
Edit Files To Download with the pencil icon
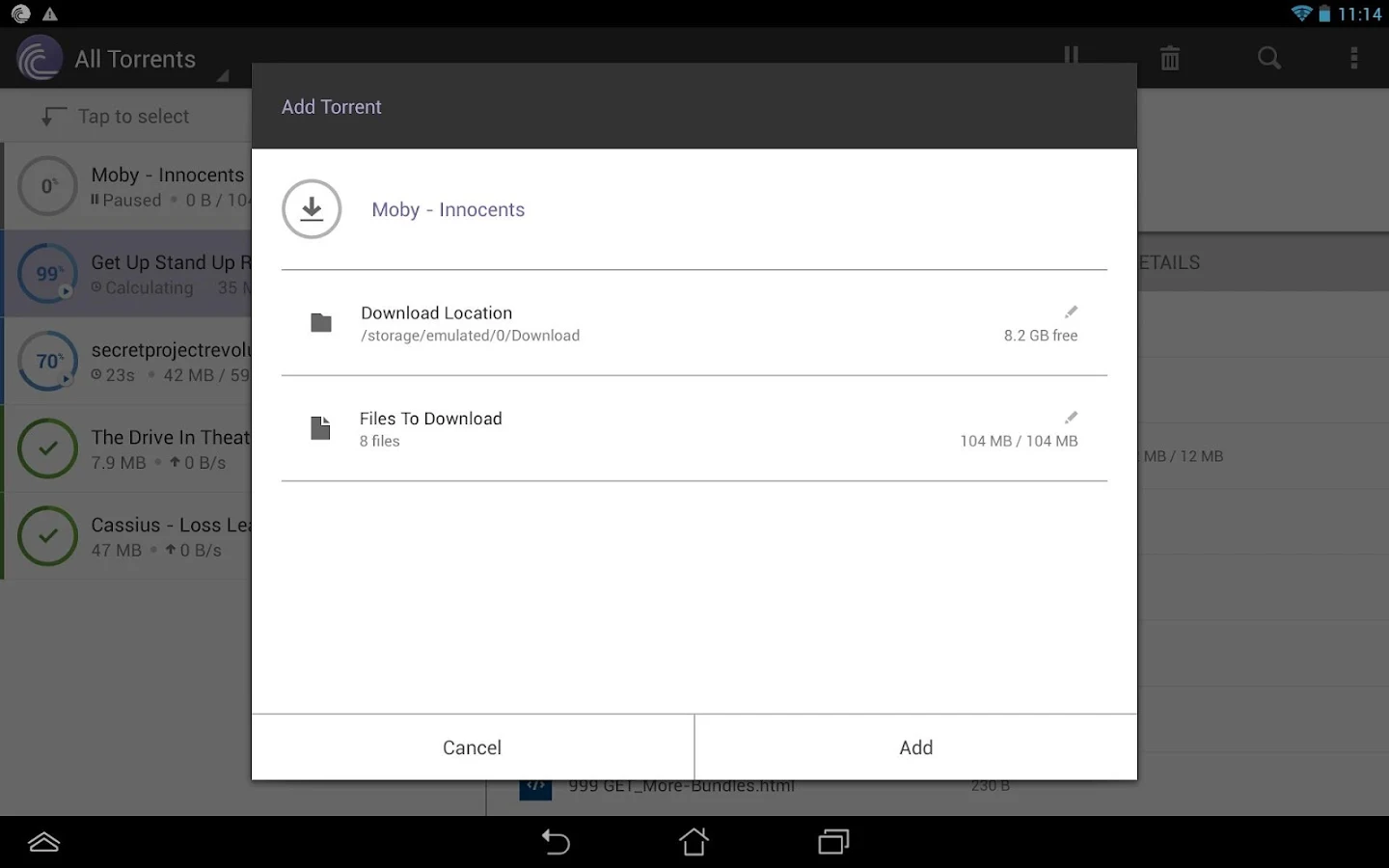pyautogui.click(x=1071, y=417)
